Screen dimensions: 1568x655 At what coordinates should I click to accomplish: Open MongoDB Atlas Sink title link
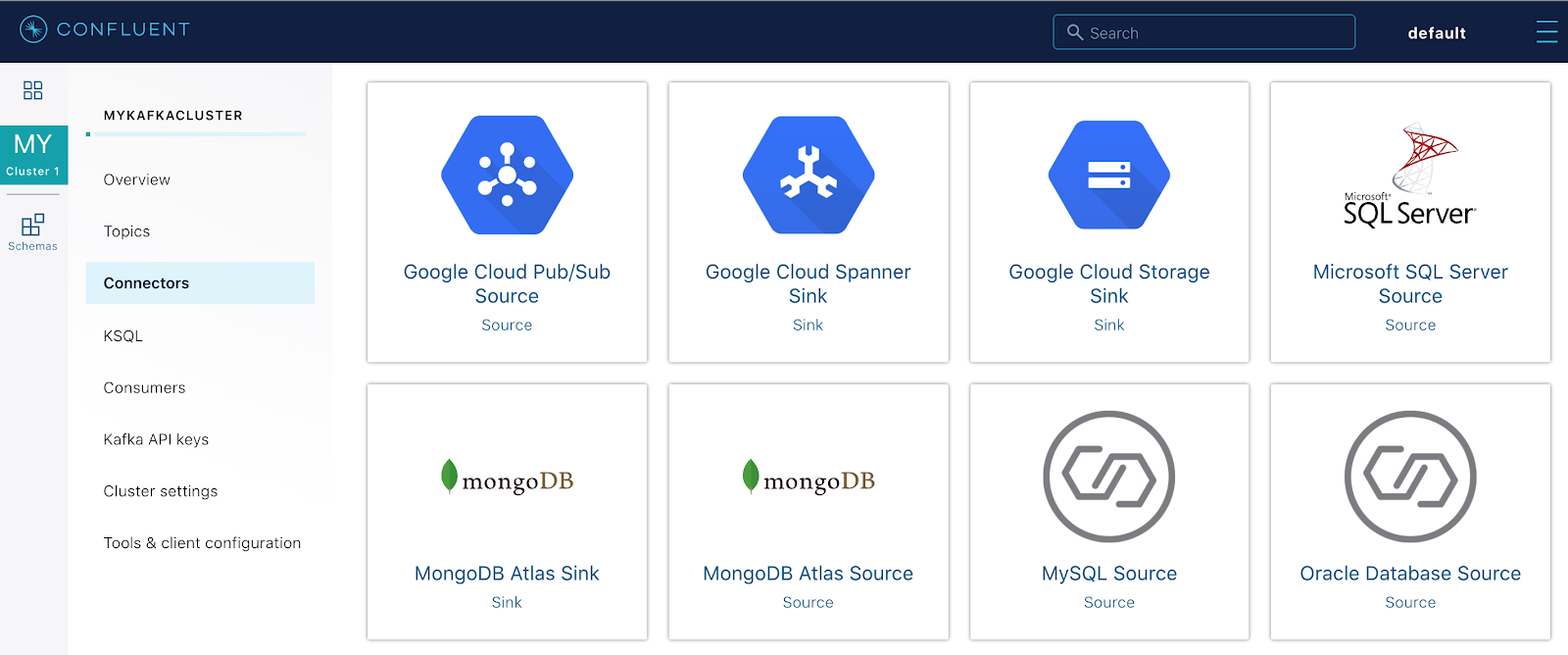pos(507,574)
